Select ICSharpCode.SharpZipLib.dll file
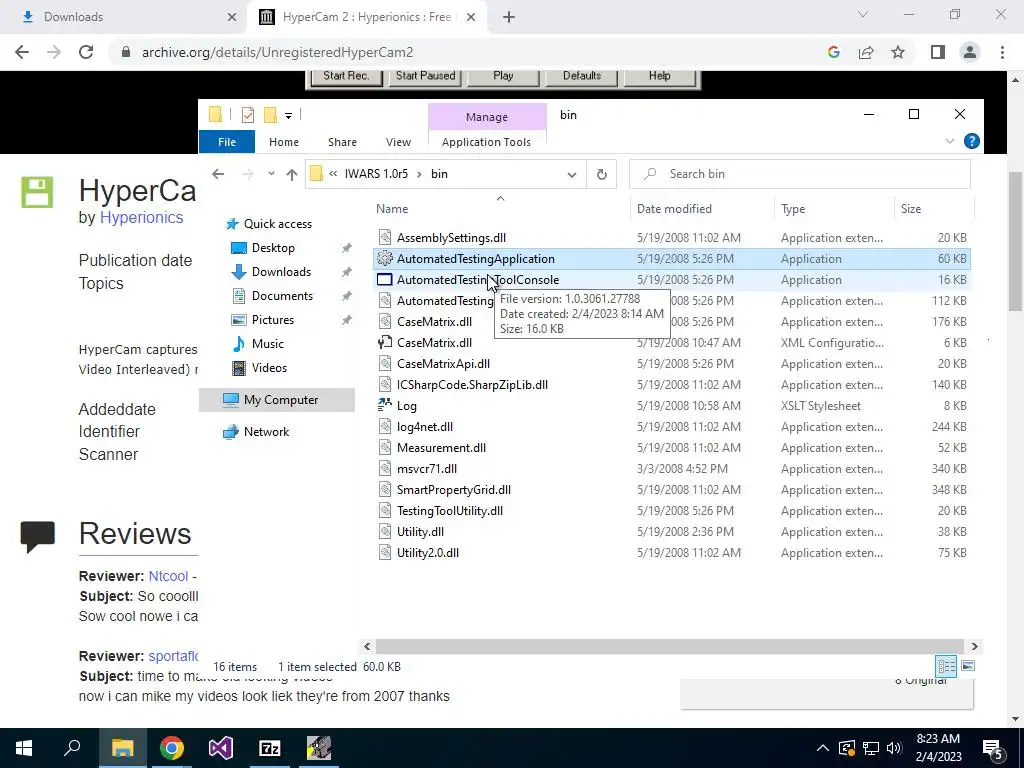Screen dimensions: 1024x768 (x=472, y=385)
